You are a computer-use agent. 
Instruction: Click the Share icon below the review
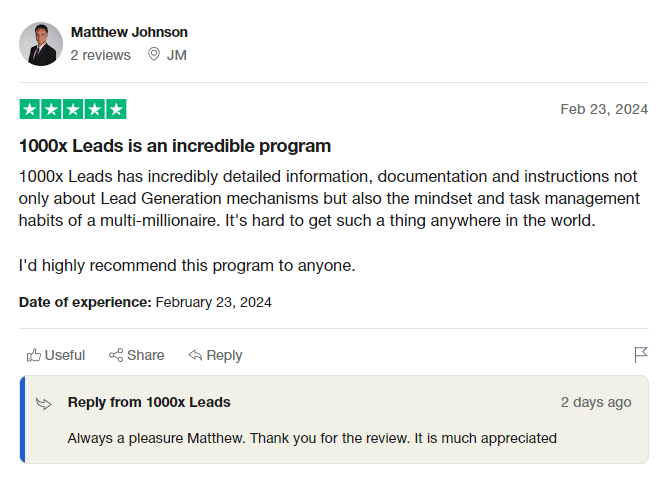pos(116,355)
